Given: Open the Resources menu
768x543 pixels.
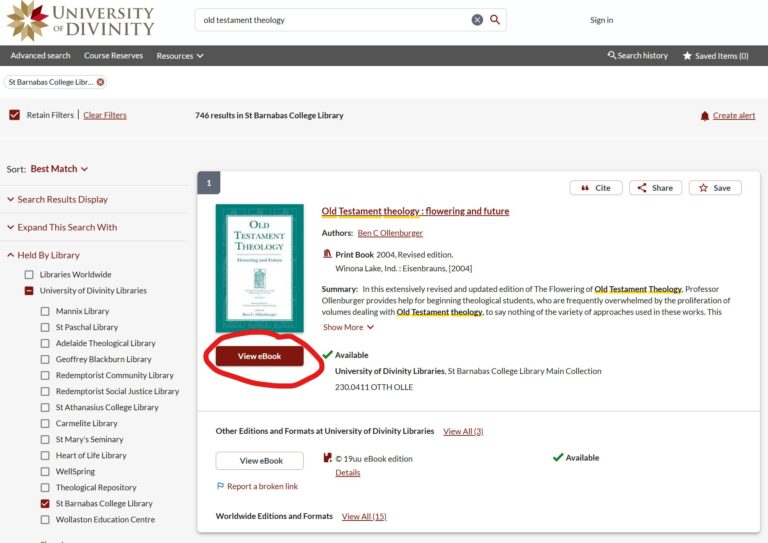Looking at the screenshot, I should pyautogui.click(x=180, y=56).
